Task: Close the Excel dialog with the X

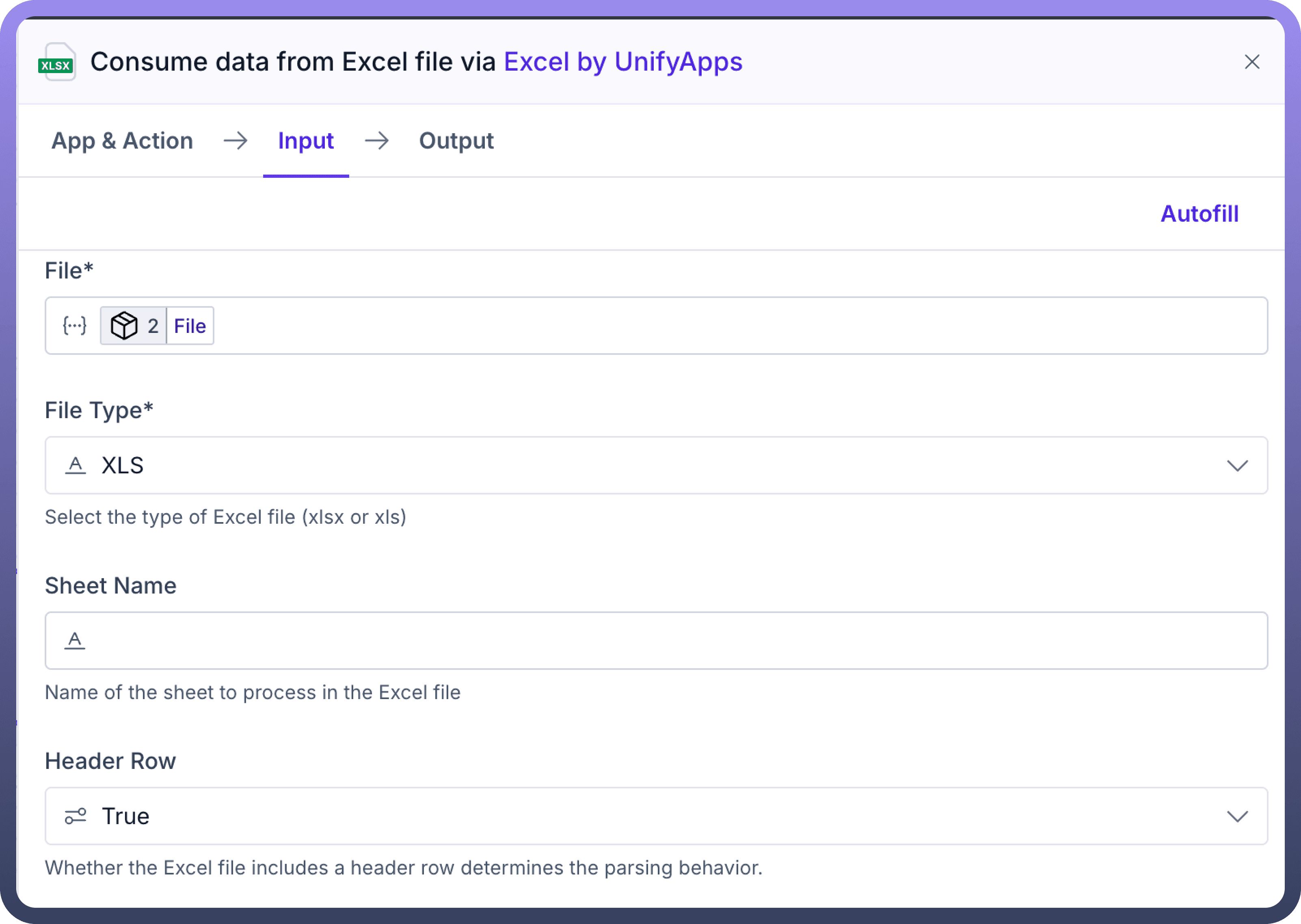Action: (1252, 62)
